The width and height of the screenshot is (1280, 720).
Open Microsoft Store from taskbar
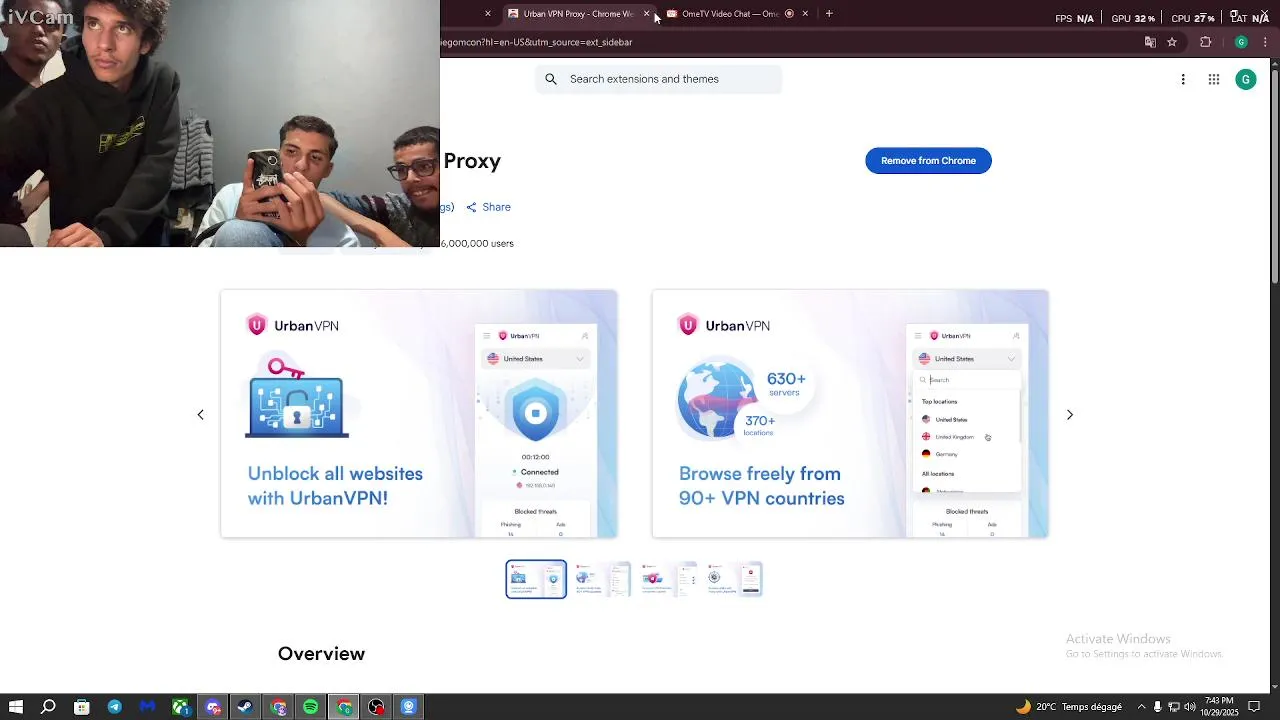coord(82,707)
